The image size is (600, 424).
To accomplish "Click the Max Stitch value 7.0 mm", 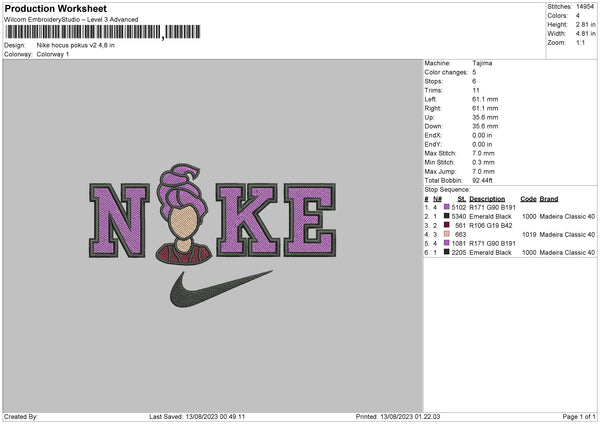I will 483,153.
